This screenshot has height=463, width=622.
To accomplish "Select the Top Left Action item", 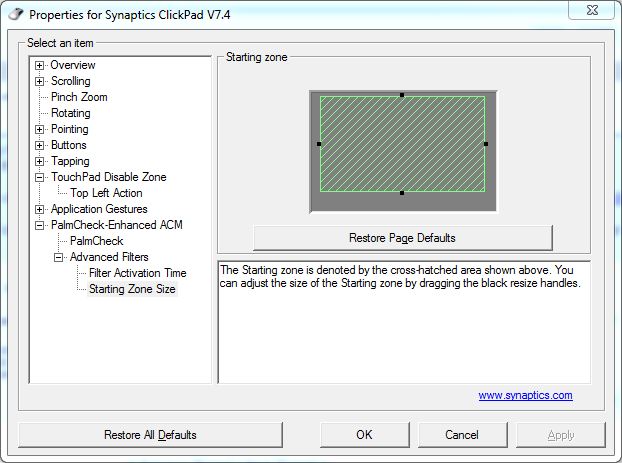I will click(106, 193).
